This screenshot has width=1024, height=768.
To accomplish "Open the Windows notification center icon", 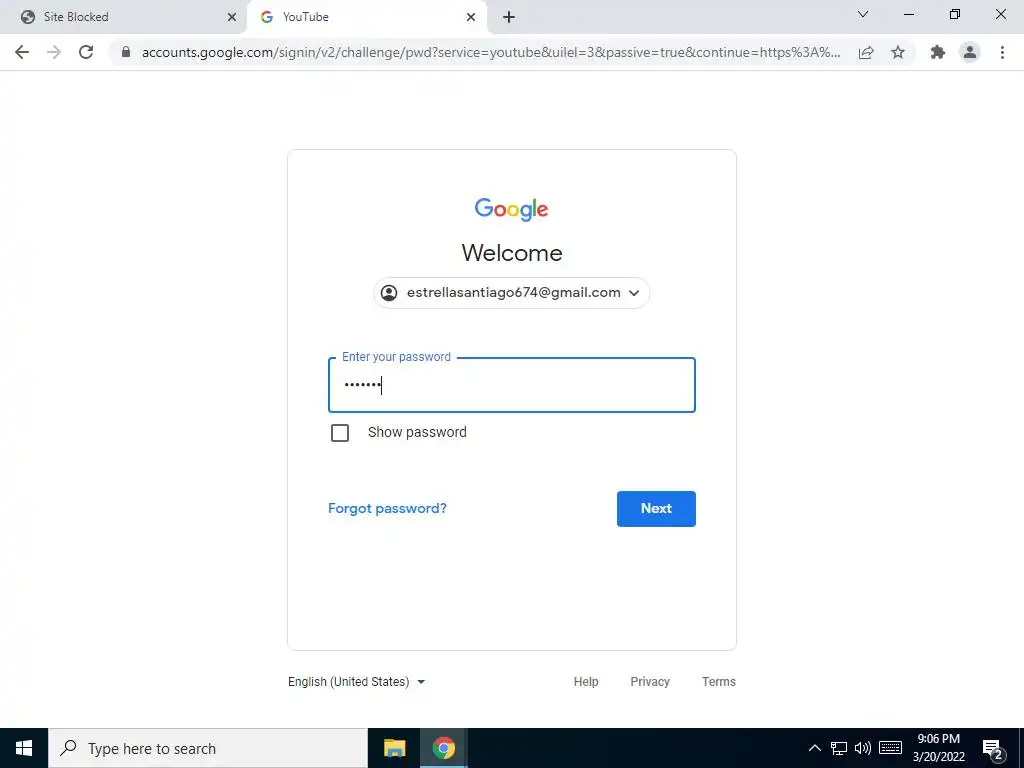I will (992, 748).
